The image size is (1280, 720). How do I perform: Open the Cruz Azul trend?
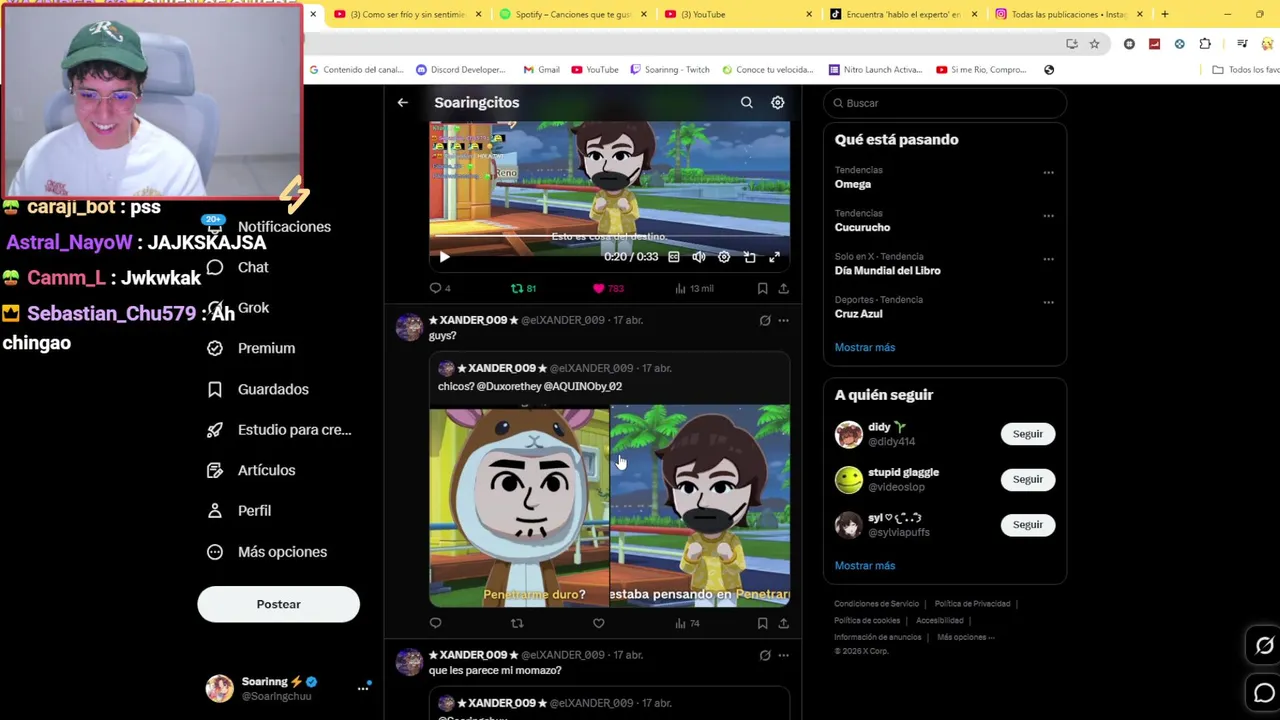858,314
